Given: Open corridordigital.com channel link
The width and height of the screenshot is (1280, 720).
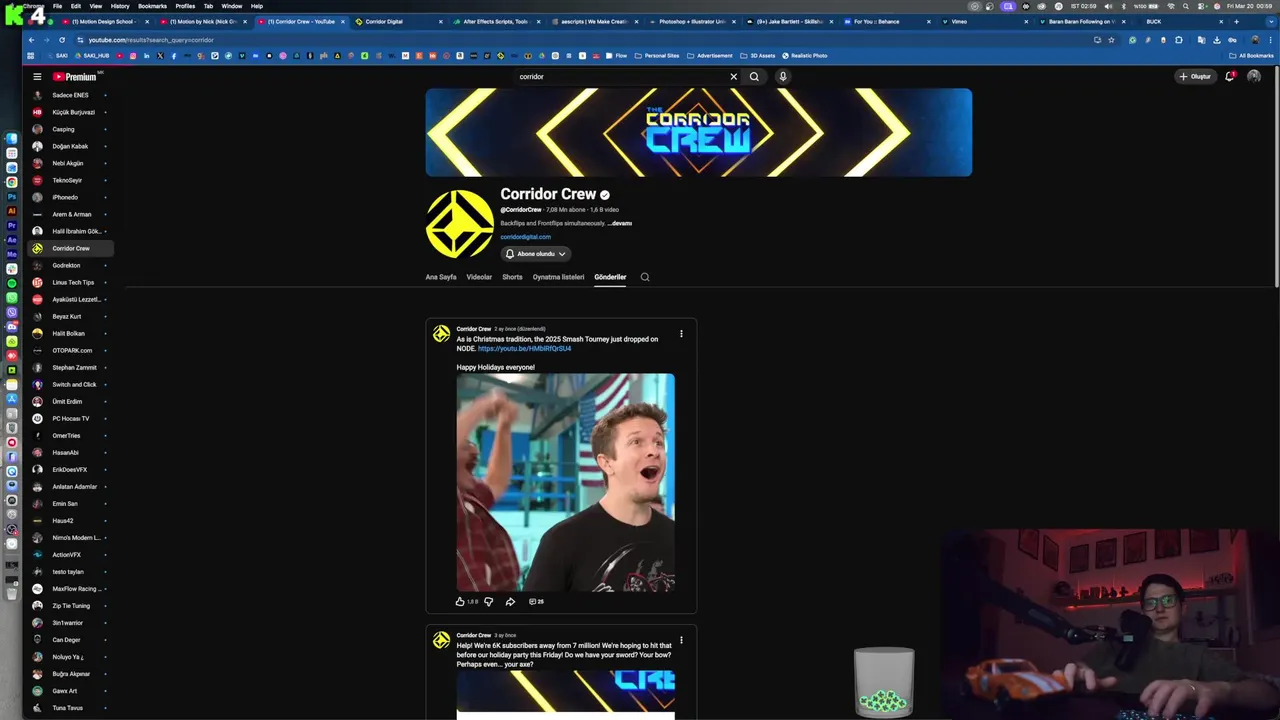Looking at the screenshot, I should tap(526, 237).
